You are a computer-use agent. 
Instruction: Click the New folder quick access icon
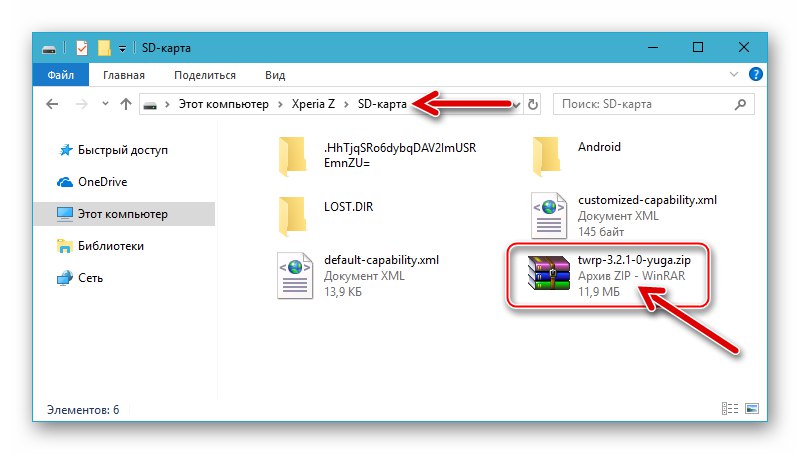[104, 48]
